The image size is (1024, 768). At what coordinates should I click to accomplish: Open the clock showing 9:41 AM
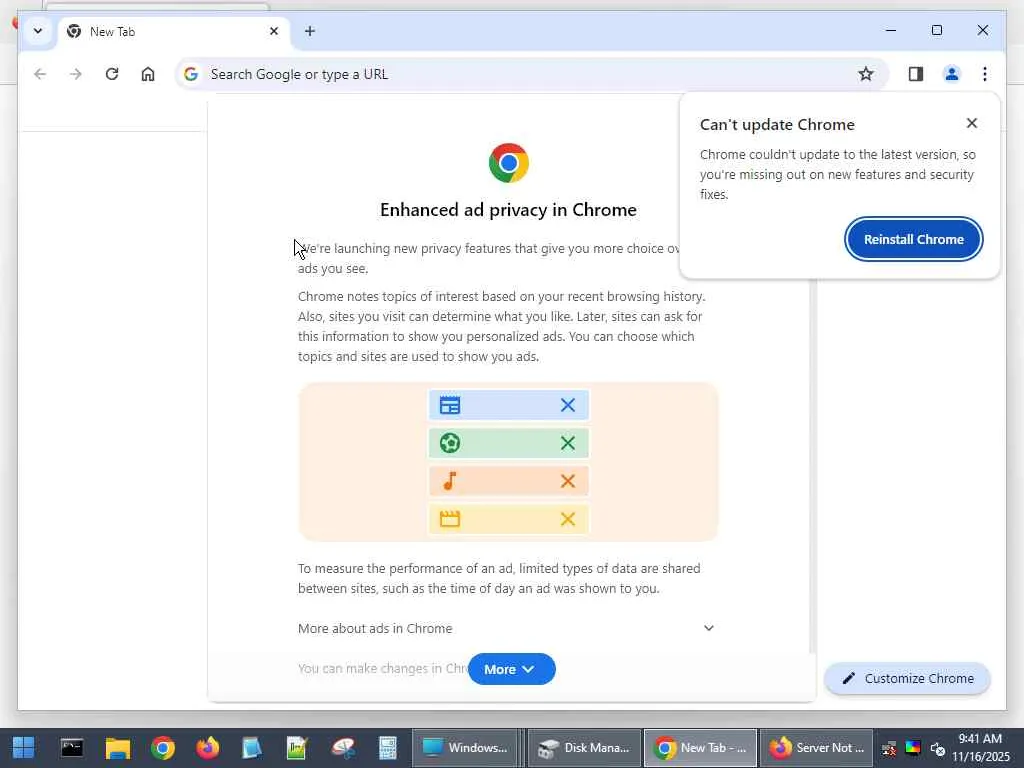coord(980,748)
